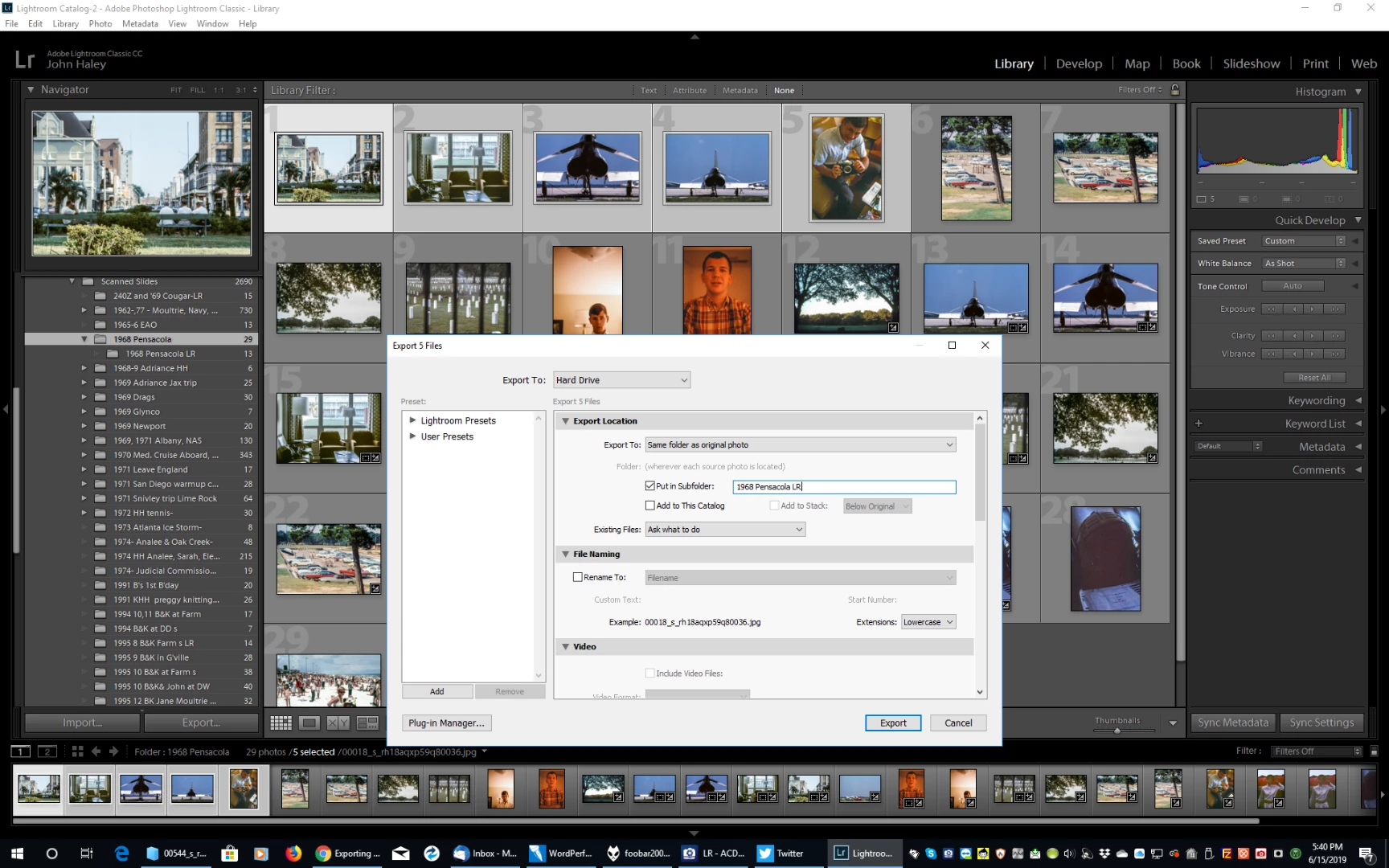
Task: Expand Lightroom Presets in preset list
Action: pyautogui.click(x=413, y=420)
